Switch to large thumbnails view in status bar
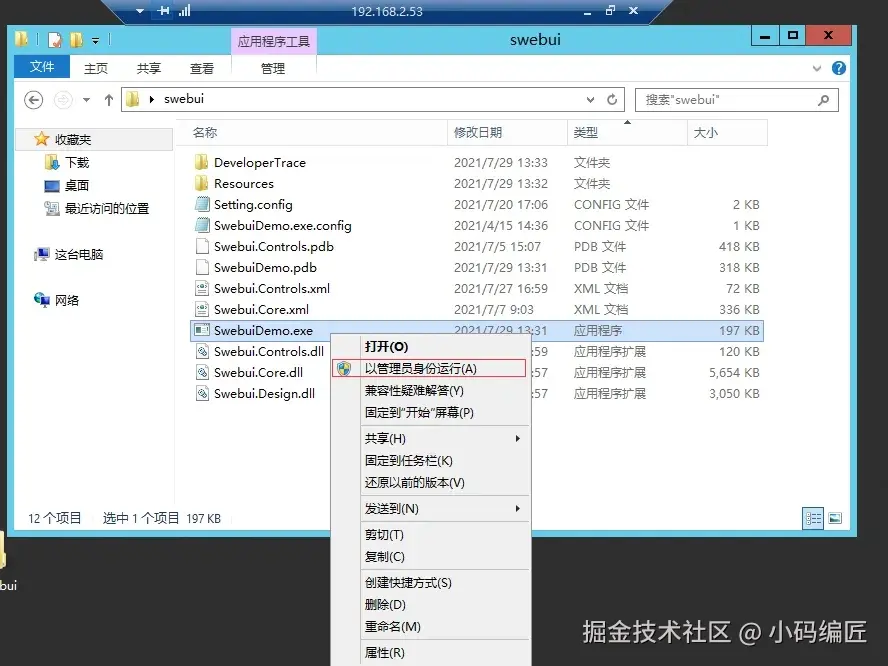 click(835, 518)
